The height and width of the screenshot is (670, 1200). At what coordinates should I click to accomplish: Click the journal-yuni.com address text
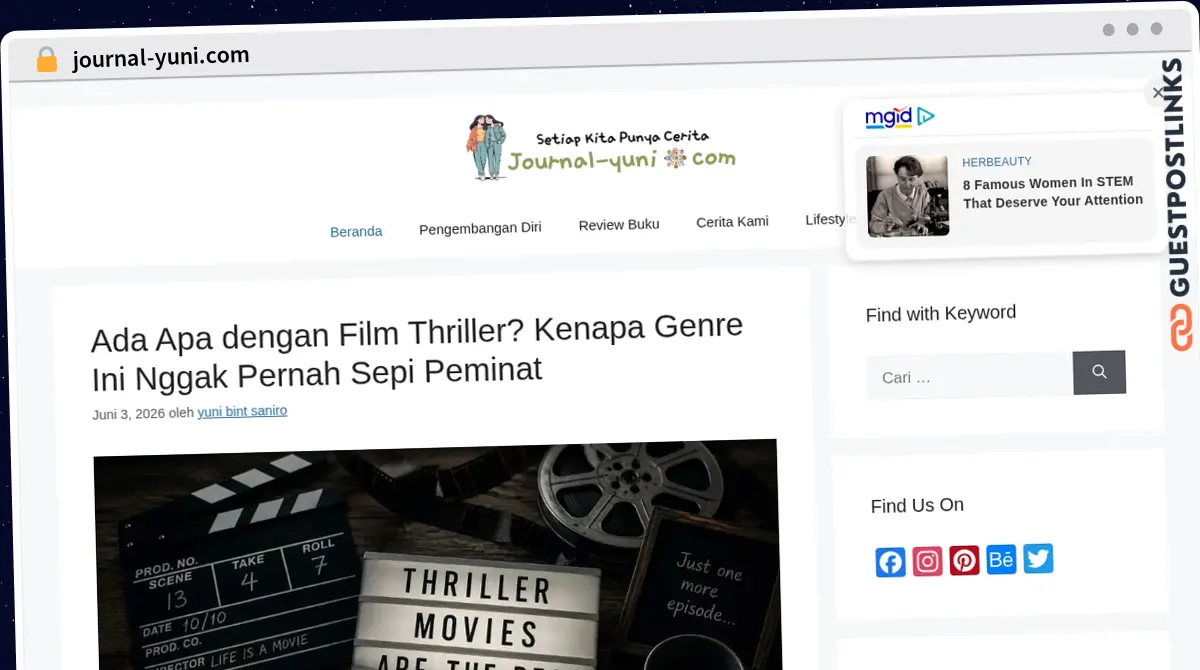(x=161, y=58)
